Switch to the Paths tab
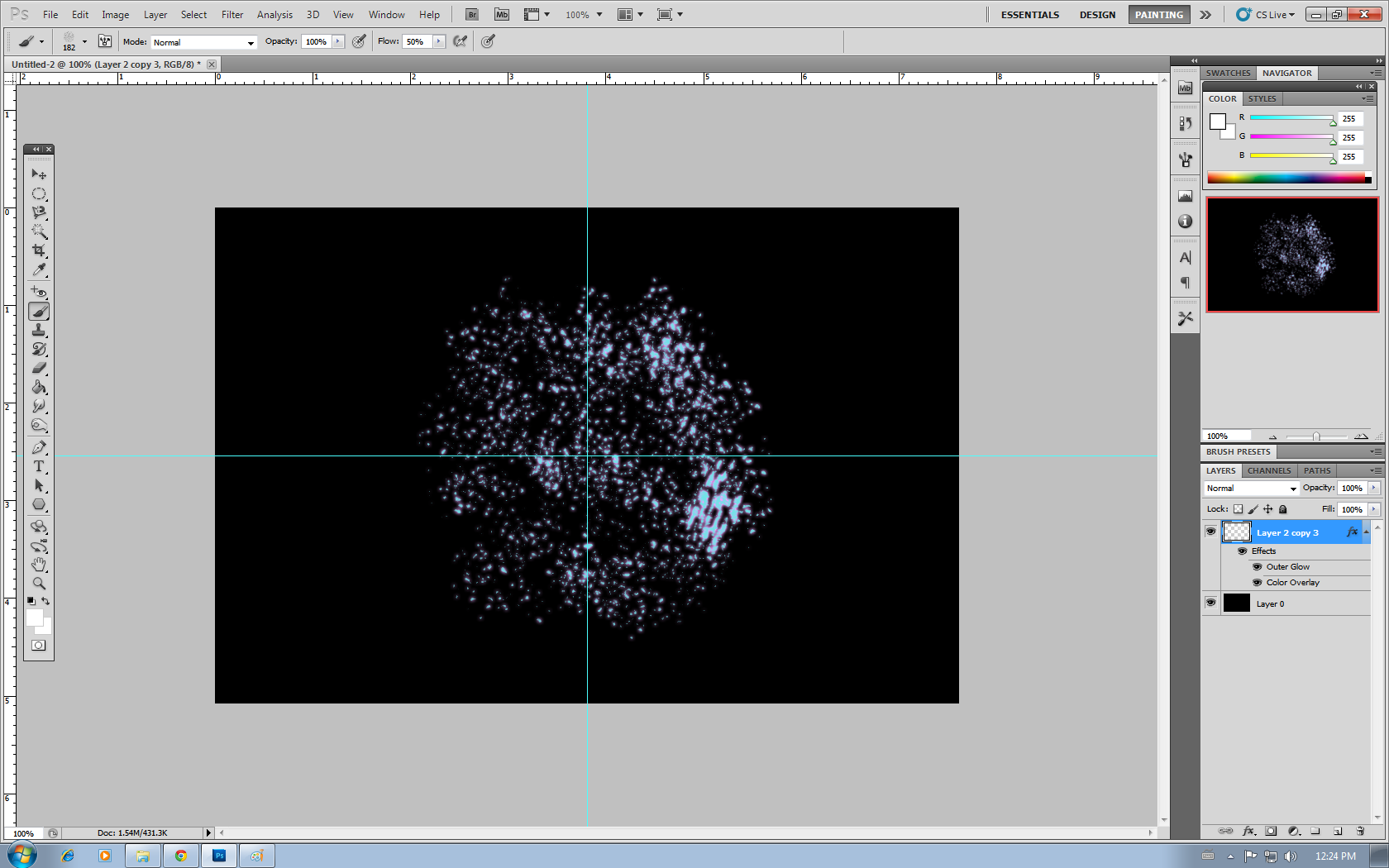The width and height of the screenshot is (1389, 868). pos(1317,470)
